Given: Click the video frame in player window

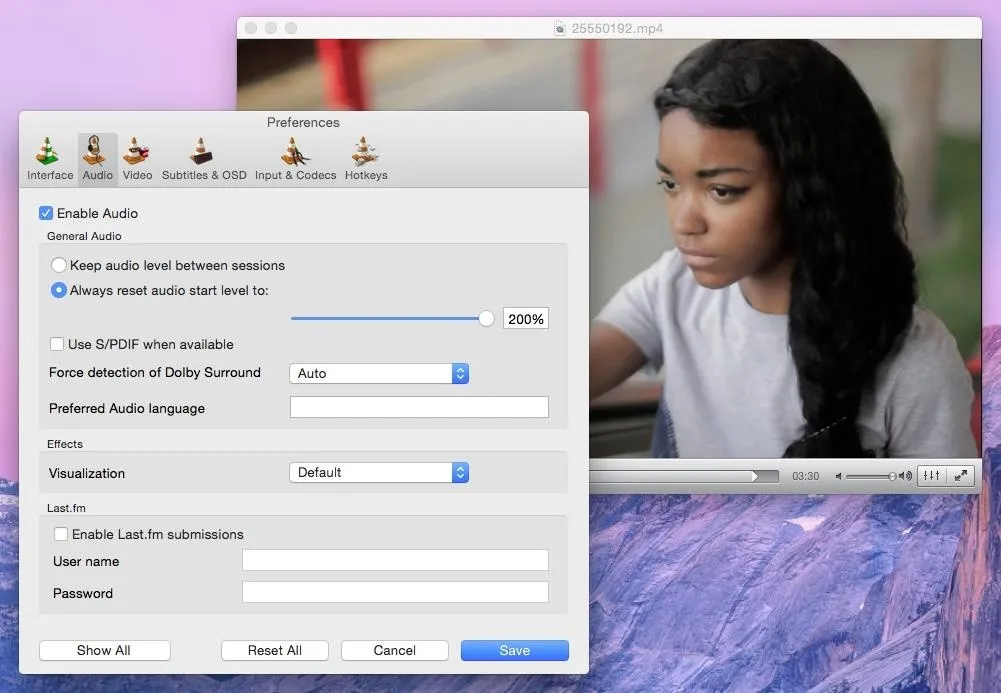Looking at the screenshot, I should click(785, 249).
